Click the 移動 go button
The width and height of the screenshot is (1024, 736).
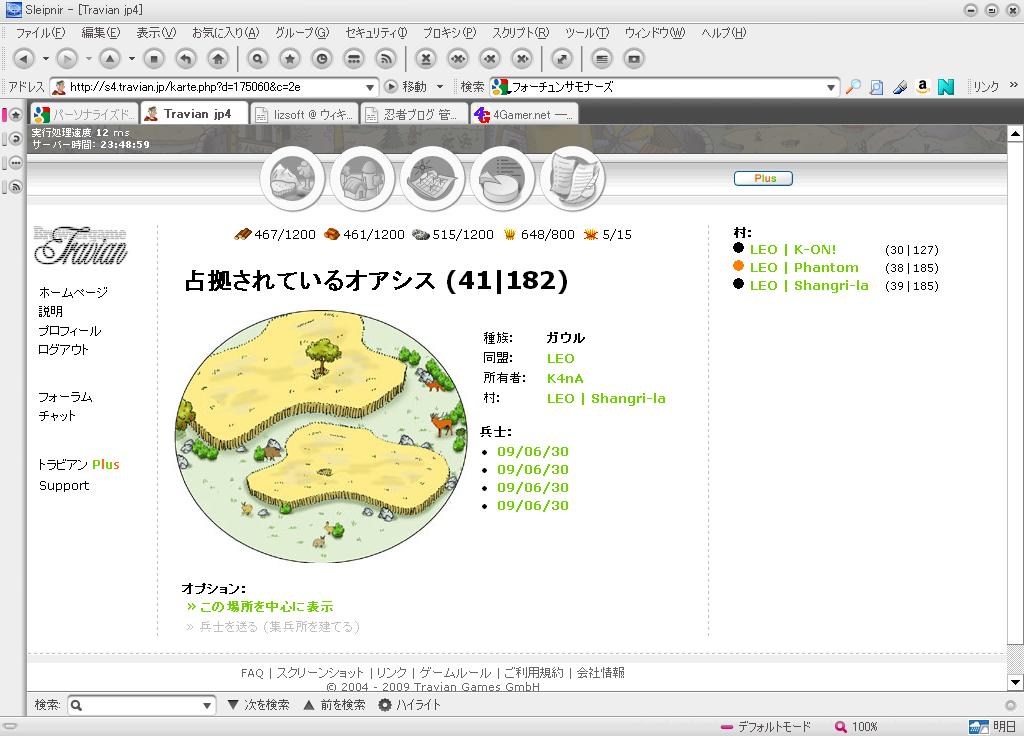[406, 87]
